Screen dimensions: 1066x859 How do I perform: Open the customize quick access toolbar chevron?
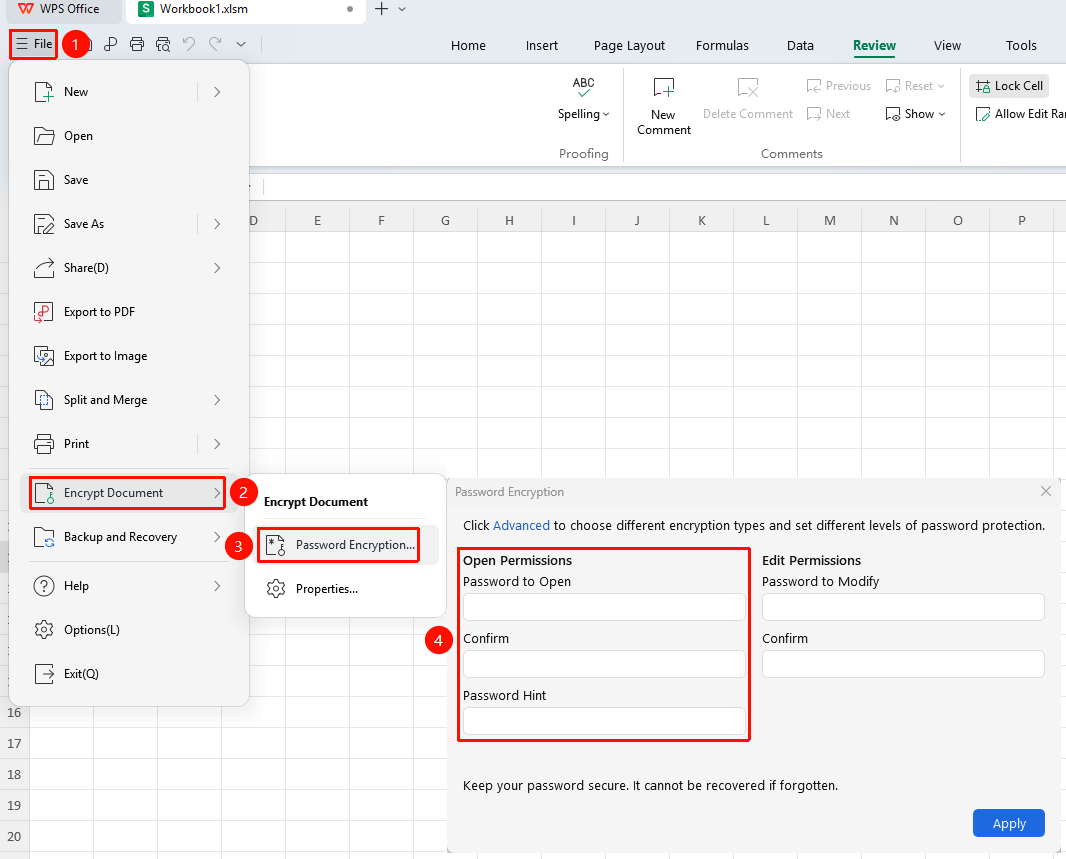(241, 44)
